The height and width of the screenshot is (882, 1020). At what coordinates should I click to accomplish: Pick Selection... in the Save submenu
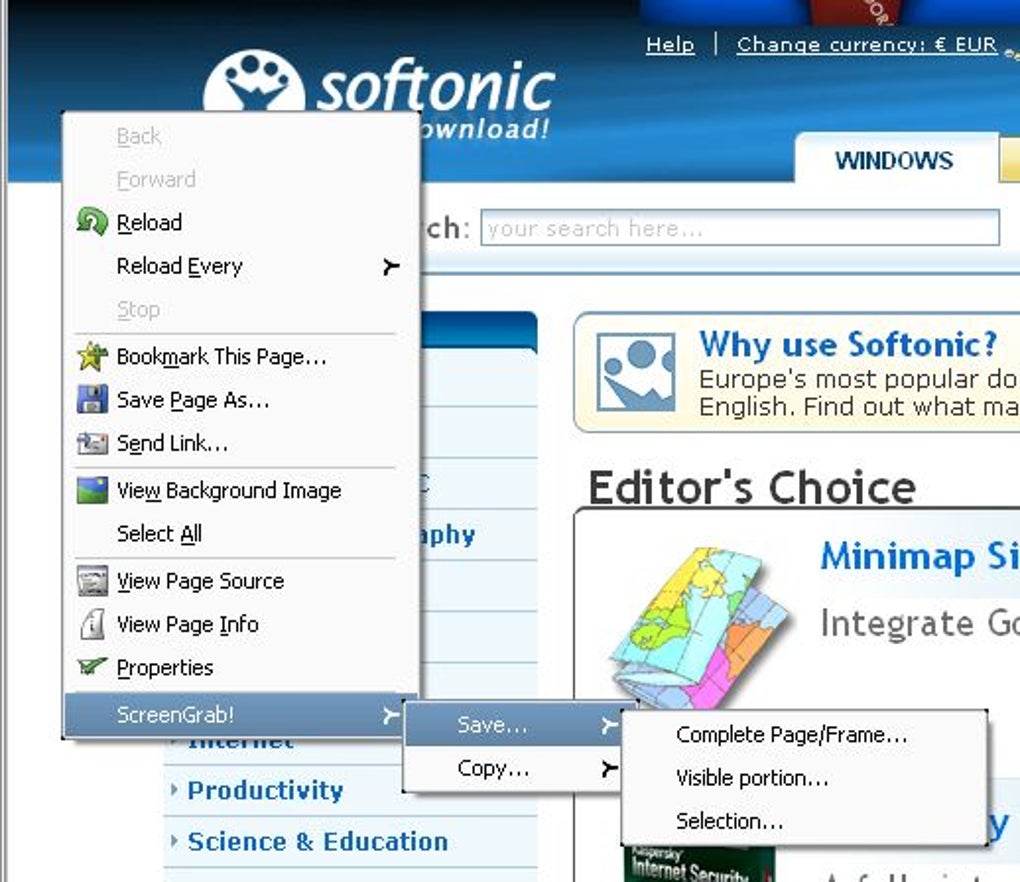pyautogui.click(x=729, y=822)
